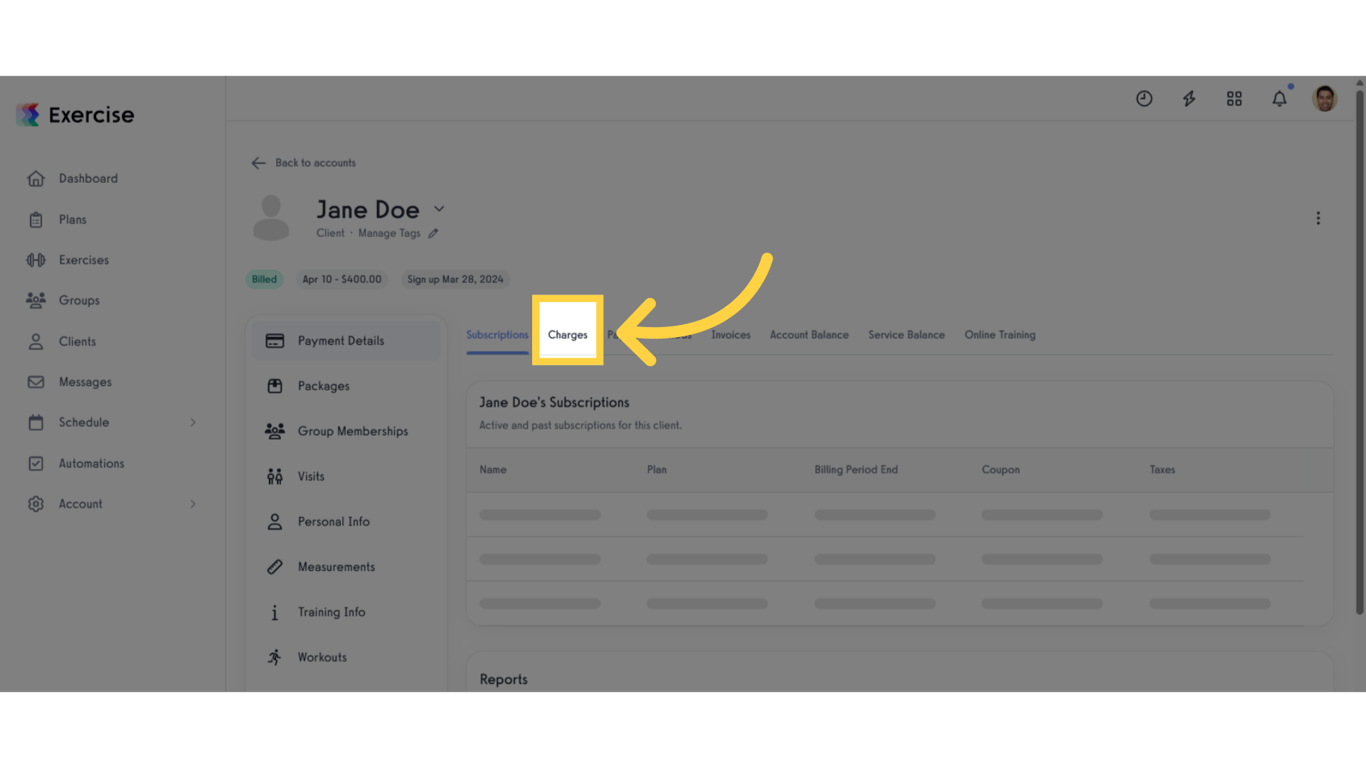1366x768 pixels.
Task: Click the Coupon column header
Action: [x=1001, y=470]
